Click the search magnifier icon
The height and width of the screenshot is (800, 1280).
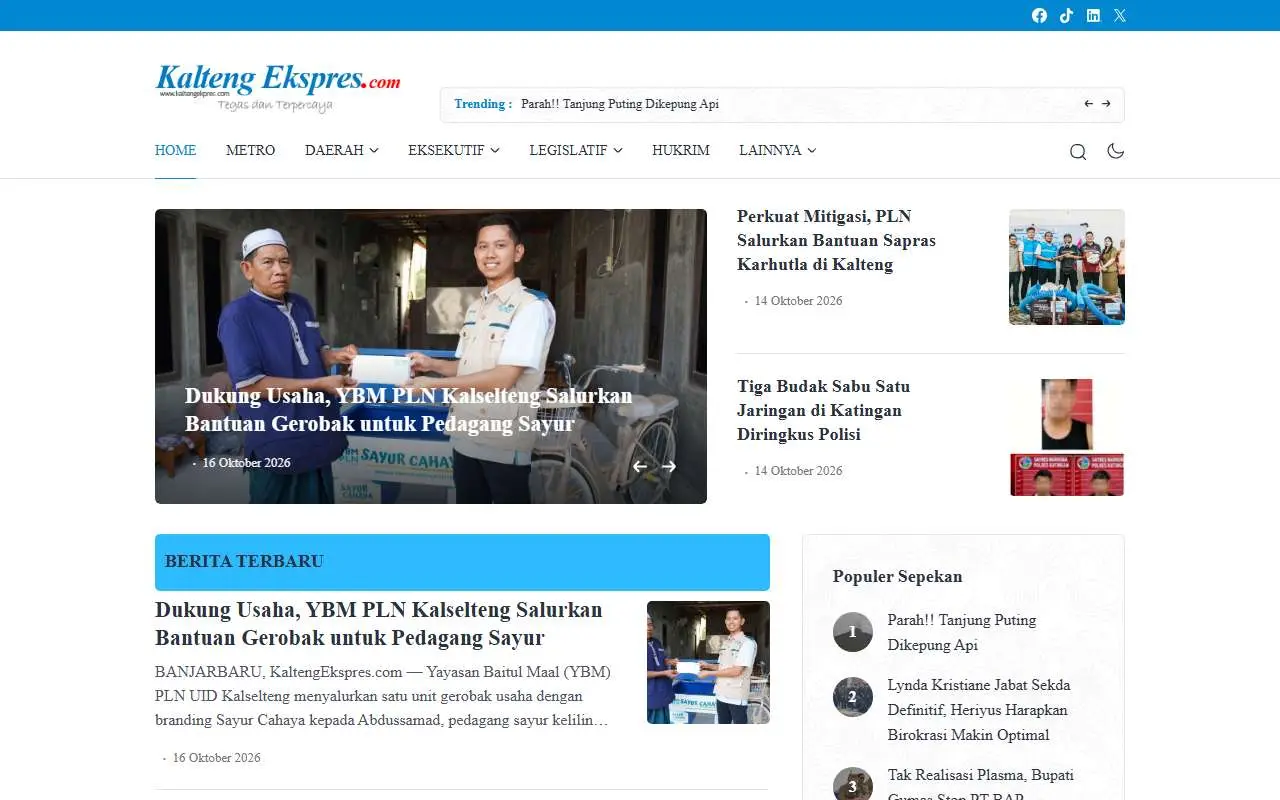(1078, 151)
